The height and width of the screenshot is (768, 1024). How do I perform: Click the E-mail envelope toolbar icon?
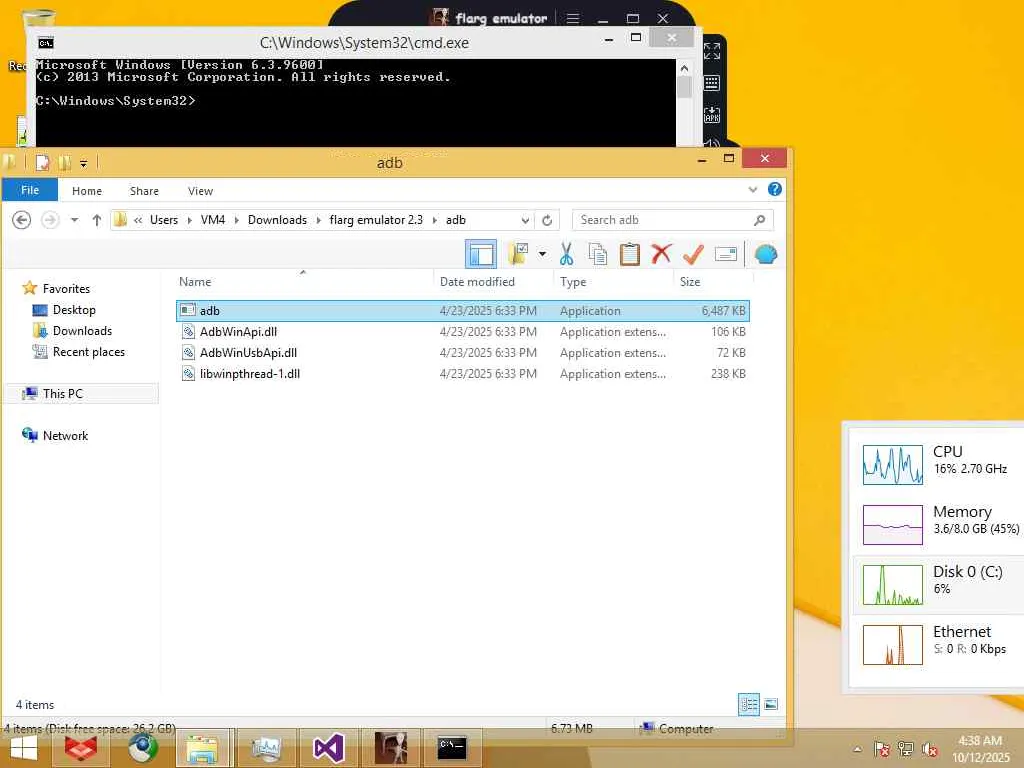pos(726,254)
